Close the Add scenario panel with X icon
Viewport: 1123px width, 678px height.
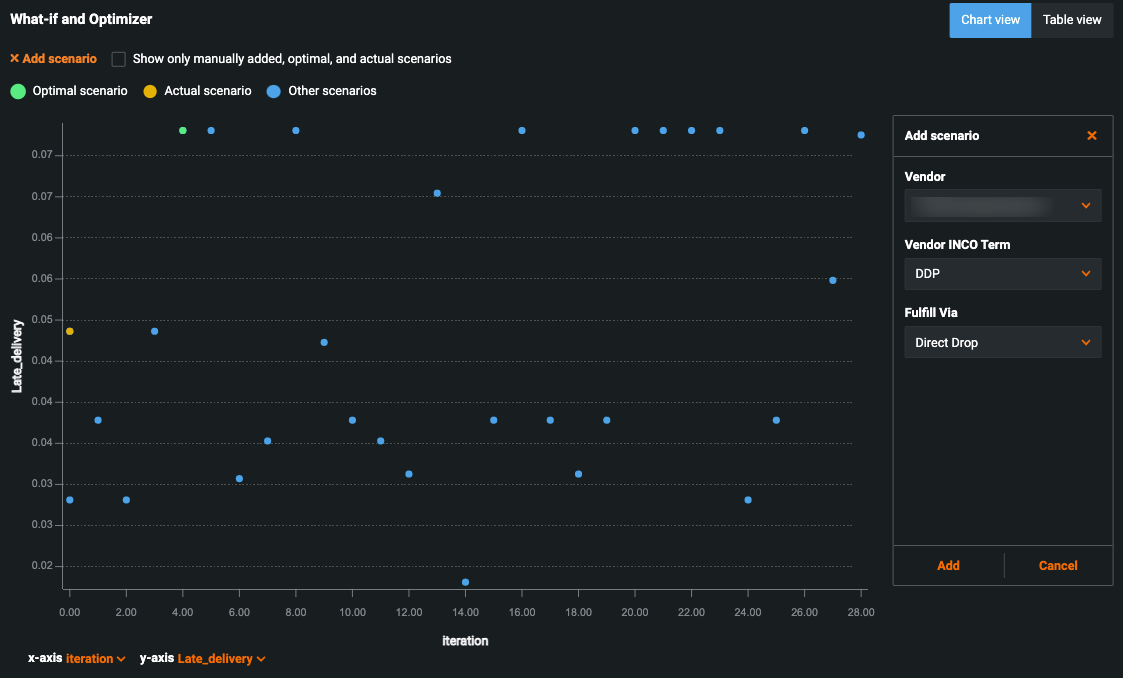point(1091,136)
